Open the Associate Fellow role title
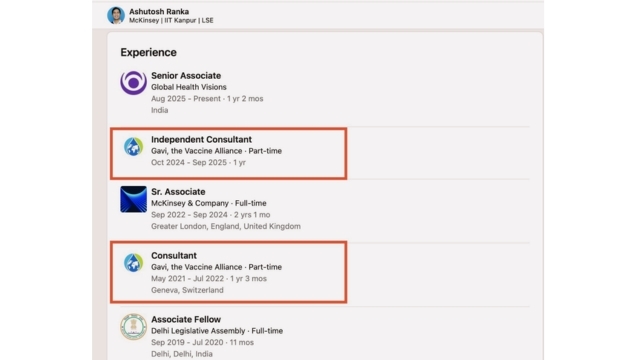The image size is (640, 360). point(186,319)
